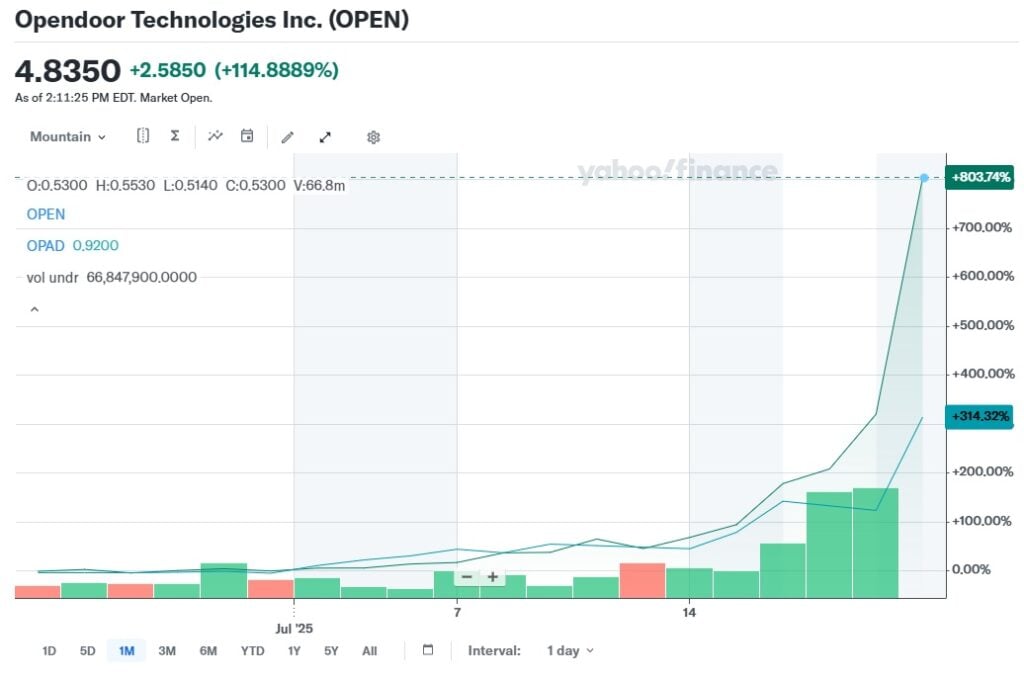Click the corporate events calendar icon
Image resolution: width=1024 pixels, height=678 pixels.
coord(247,136)
